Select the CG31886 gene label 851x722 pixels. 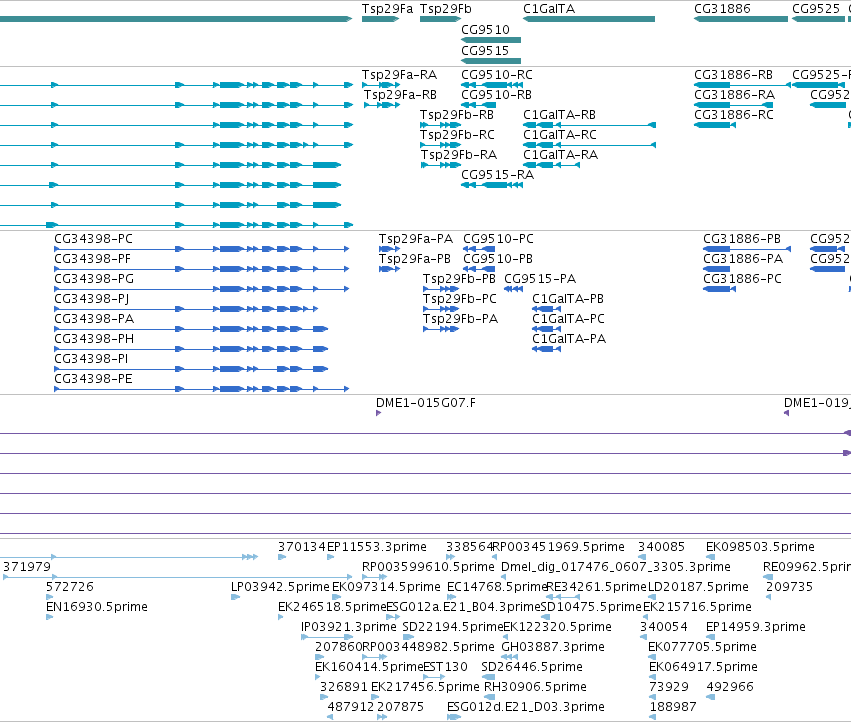[x=722, y=9]
